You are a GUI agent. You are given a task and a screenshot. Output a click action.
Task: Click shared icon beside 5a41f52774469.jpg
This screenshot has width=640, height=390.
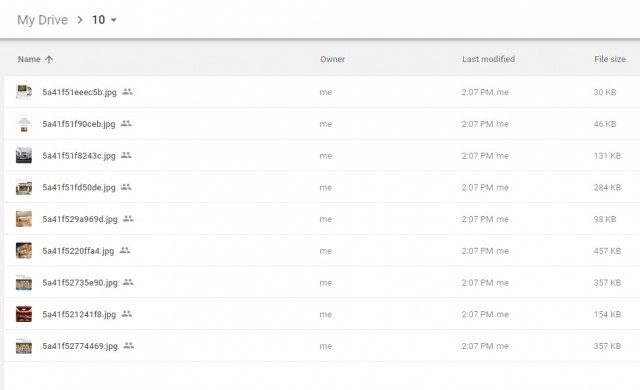(x=129, y=346)
